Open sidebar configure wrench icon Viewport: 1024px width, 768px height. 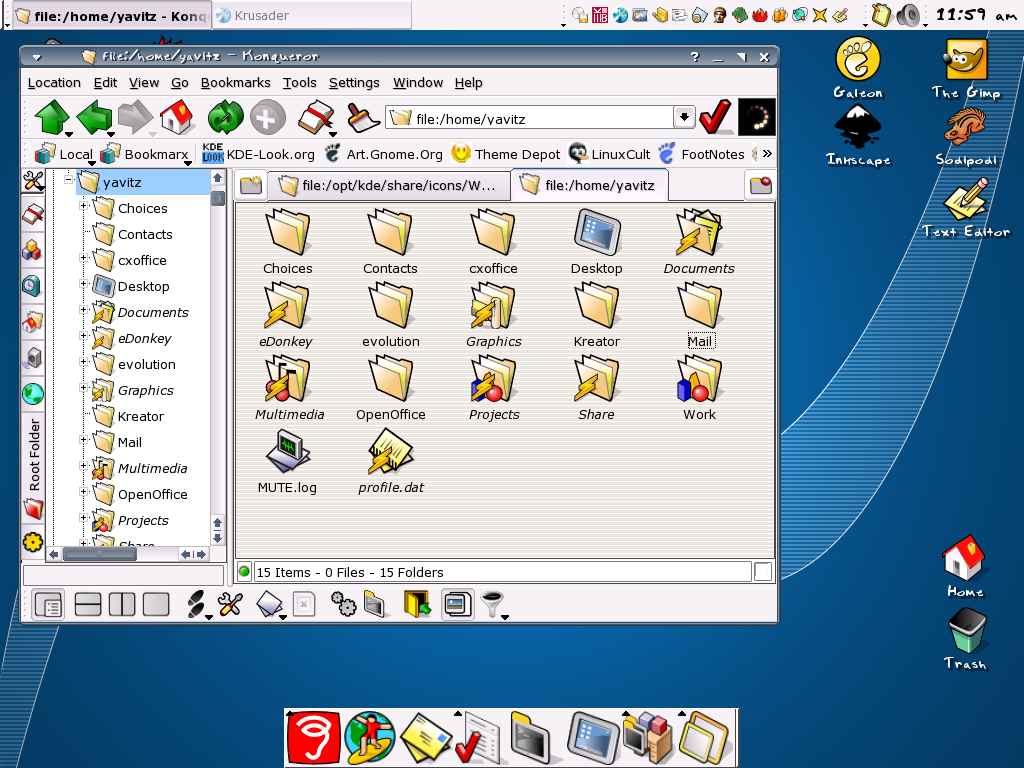(x=33, y=181)
